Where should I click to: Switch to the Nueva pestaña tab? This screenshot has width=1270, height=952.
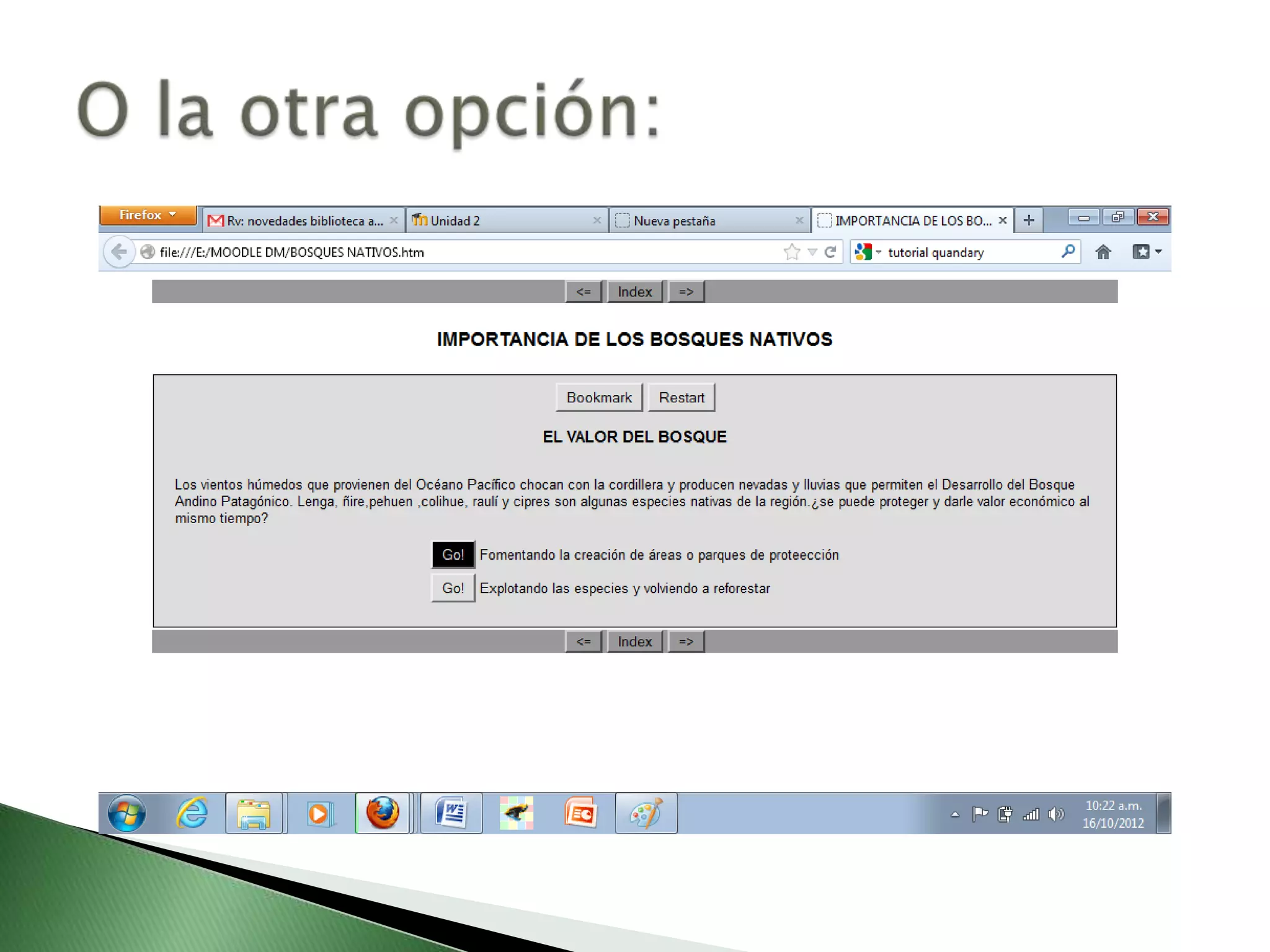[x=709, y=221]
